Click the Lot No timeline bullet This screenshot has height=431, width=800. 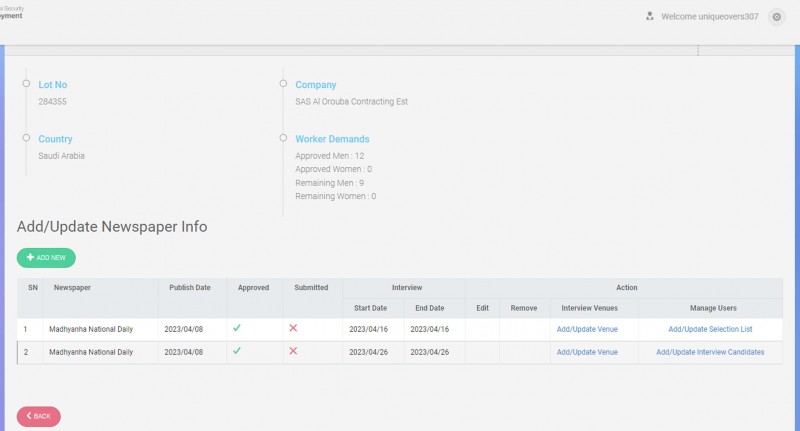26,84
